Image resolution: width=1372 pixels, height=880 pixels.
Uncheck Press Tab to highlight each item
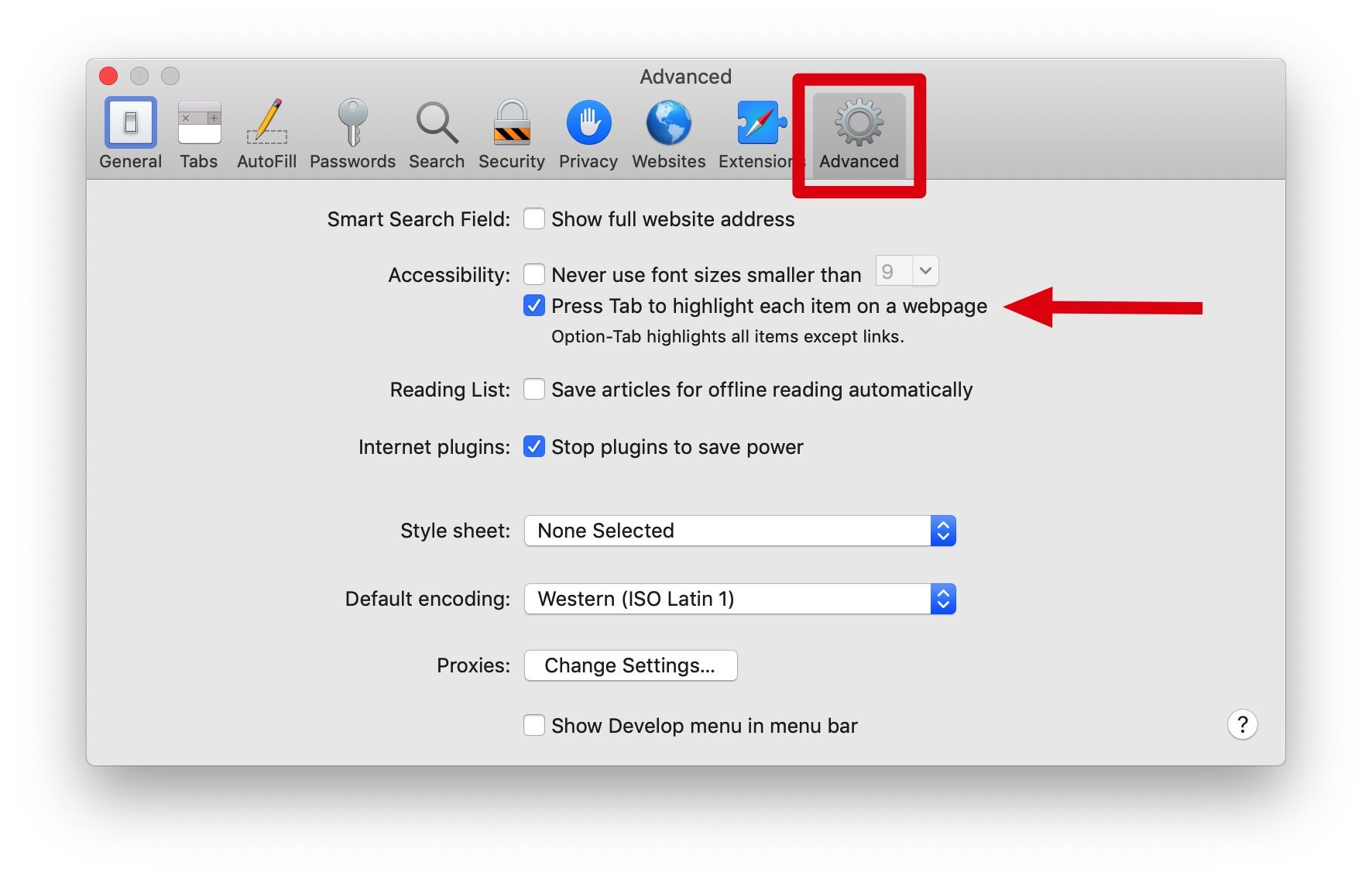pos(534,306)
